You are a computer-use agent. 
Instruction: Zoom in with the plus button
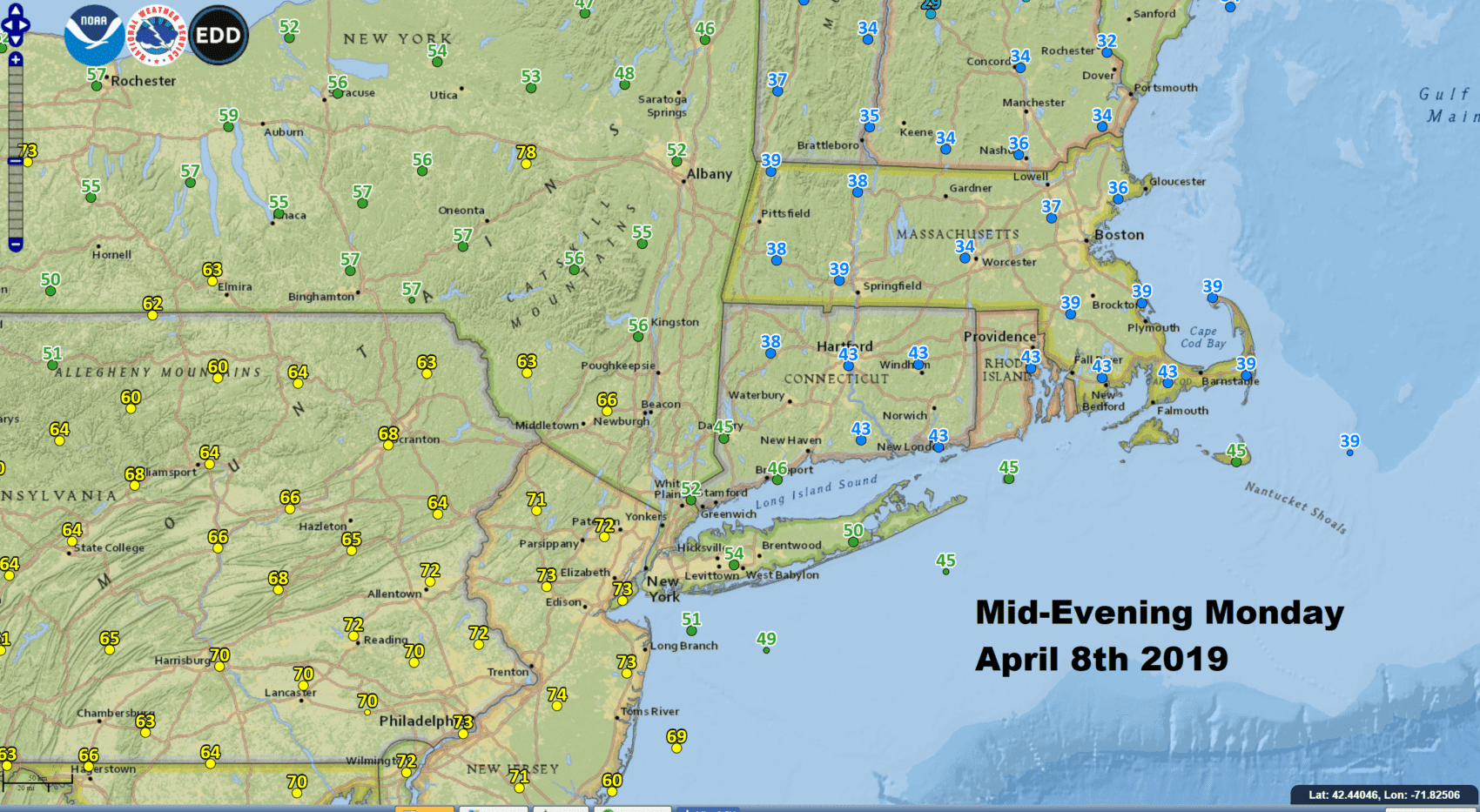pos(16,60)
